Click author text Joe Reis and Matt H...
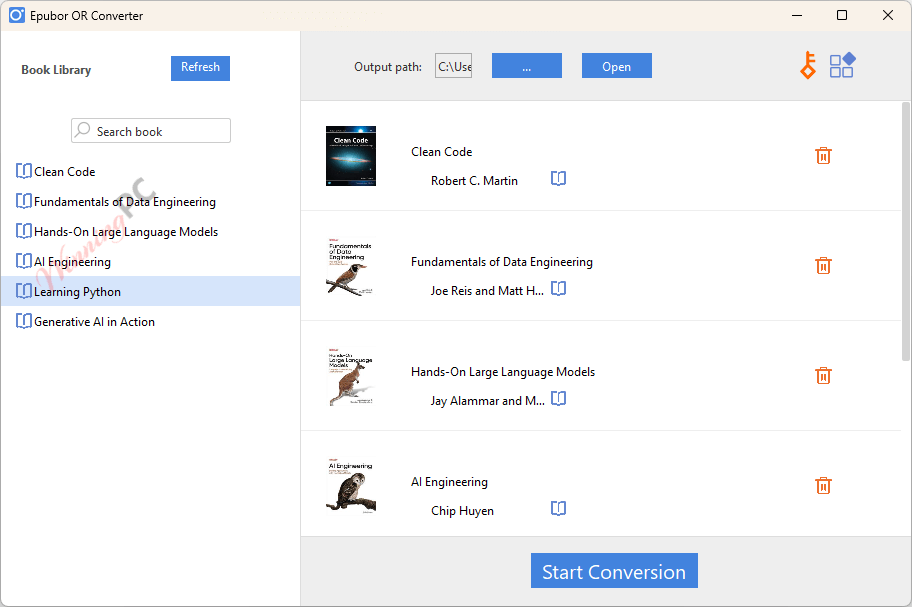Screen dimensions: 912x607 487,291
